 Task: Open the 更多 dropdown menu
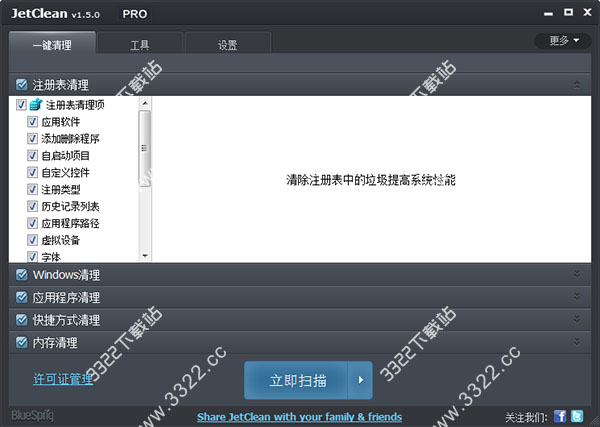[563, 41]
